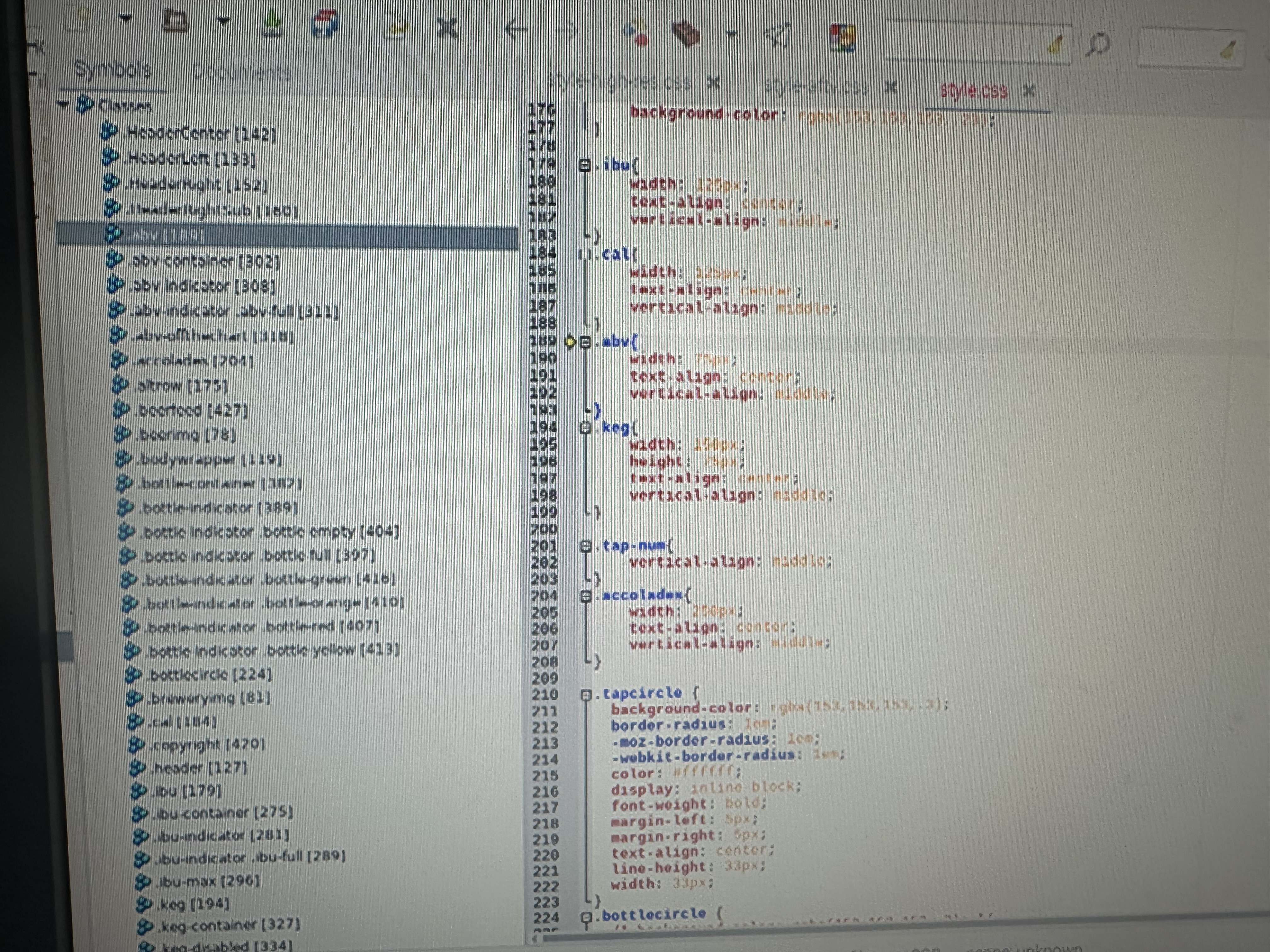Click the Compile toolbar icon
This screenshot has height=952, width=1270.
pyautogui.click(x=637, y=33)
